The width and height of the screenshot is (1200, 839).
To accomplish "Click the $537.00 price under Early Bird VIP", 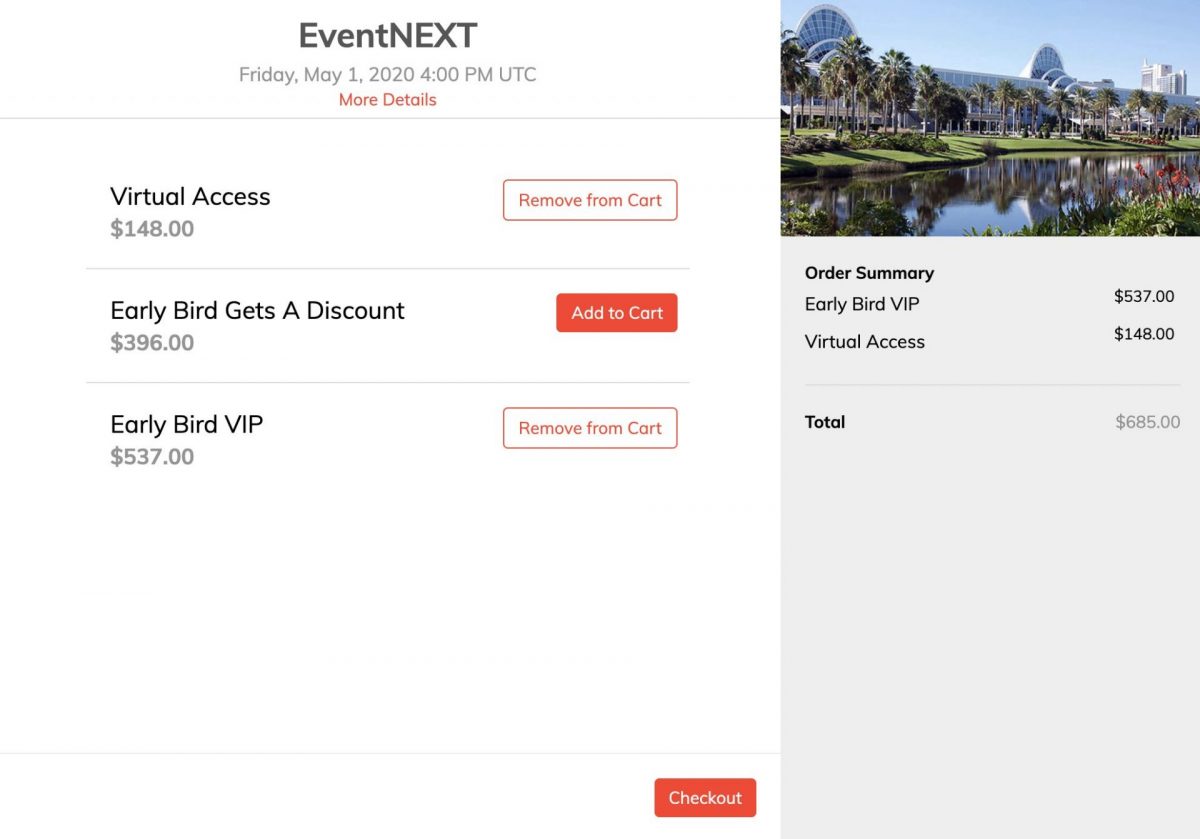I will [152, 457].
